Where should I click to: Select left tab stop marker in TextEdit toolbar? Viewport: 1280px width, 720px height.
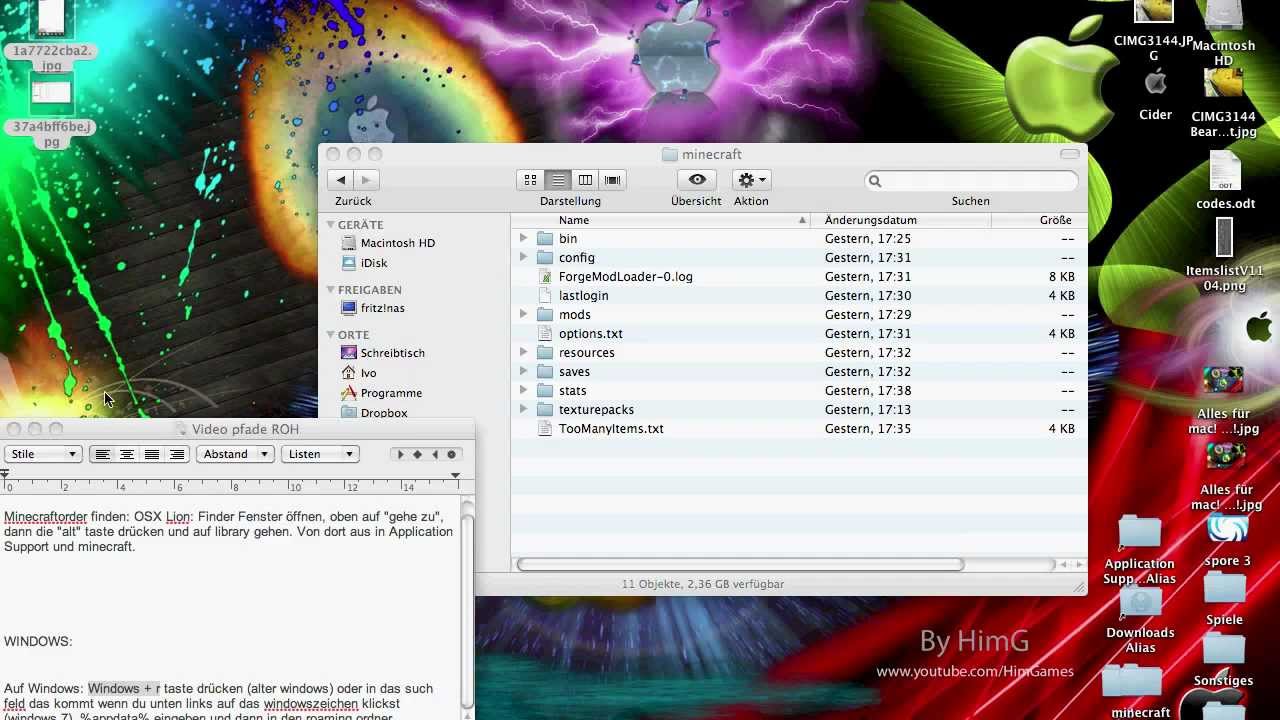pyautogui.click(x=401, y=454)
